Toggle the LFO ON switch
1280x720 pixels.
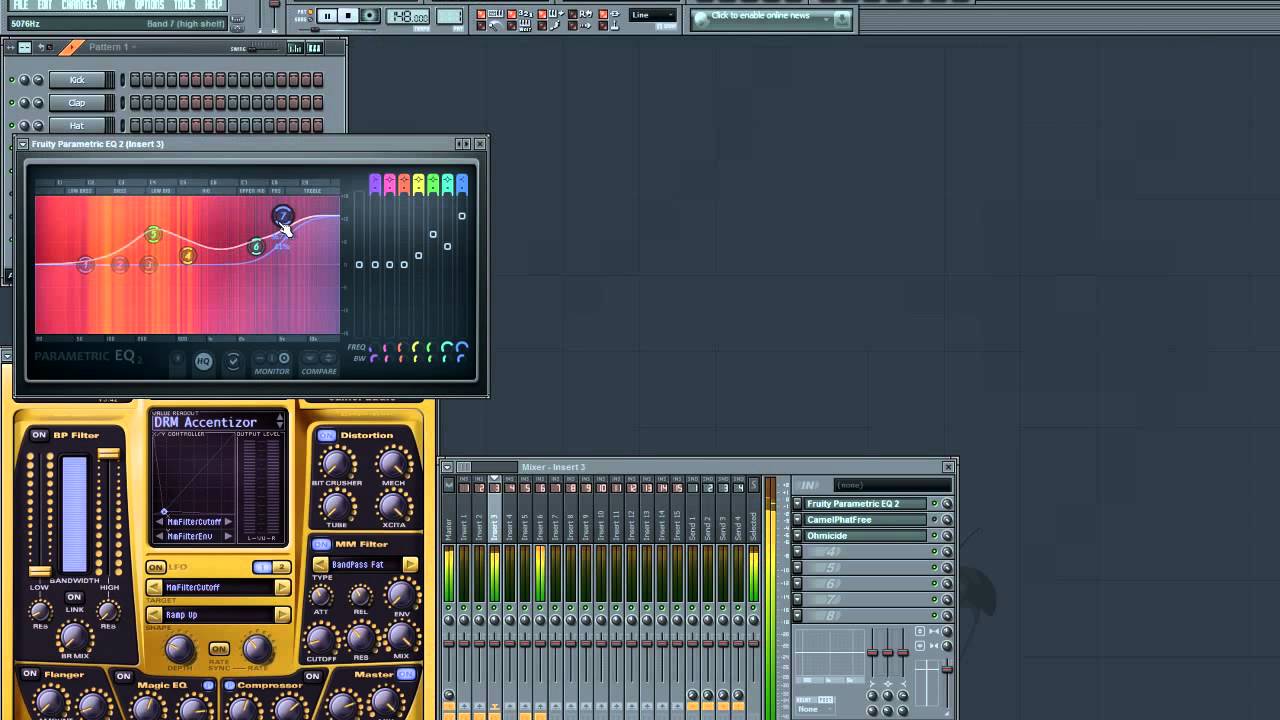[155, 568]
